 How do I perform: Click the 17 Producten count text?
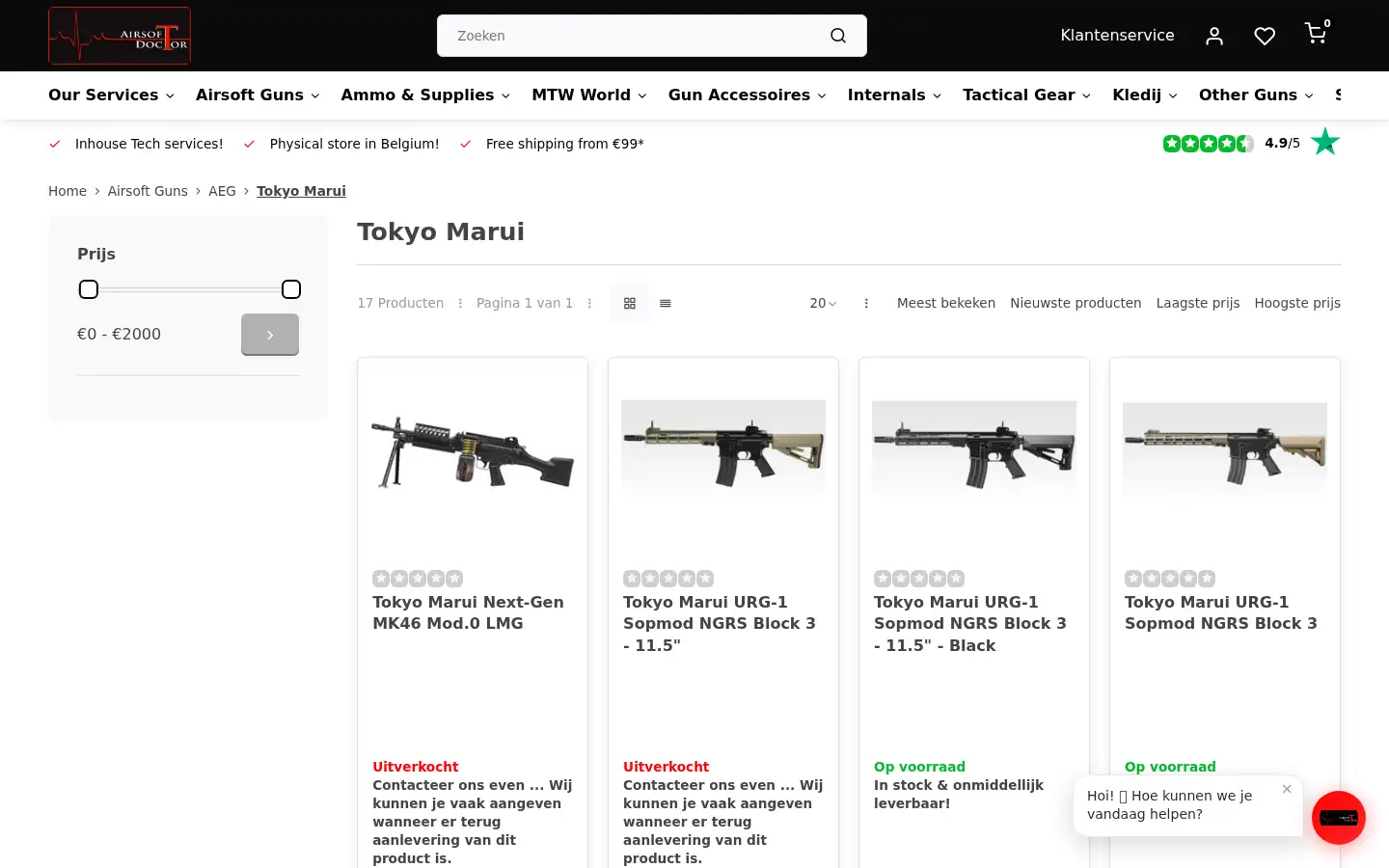tap(400, 303)
